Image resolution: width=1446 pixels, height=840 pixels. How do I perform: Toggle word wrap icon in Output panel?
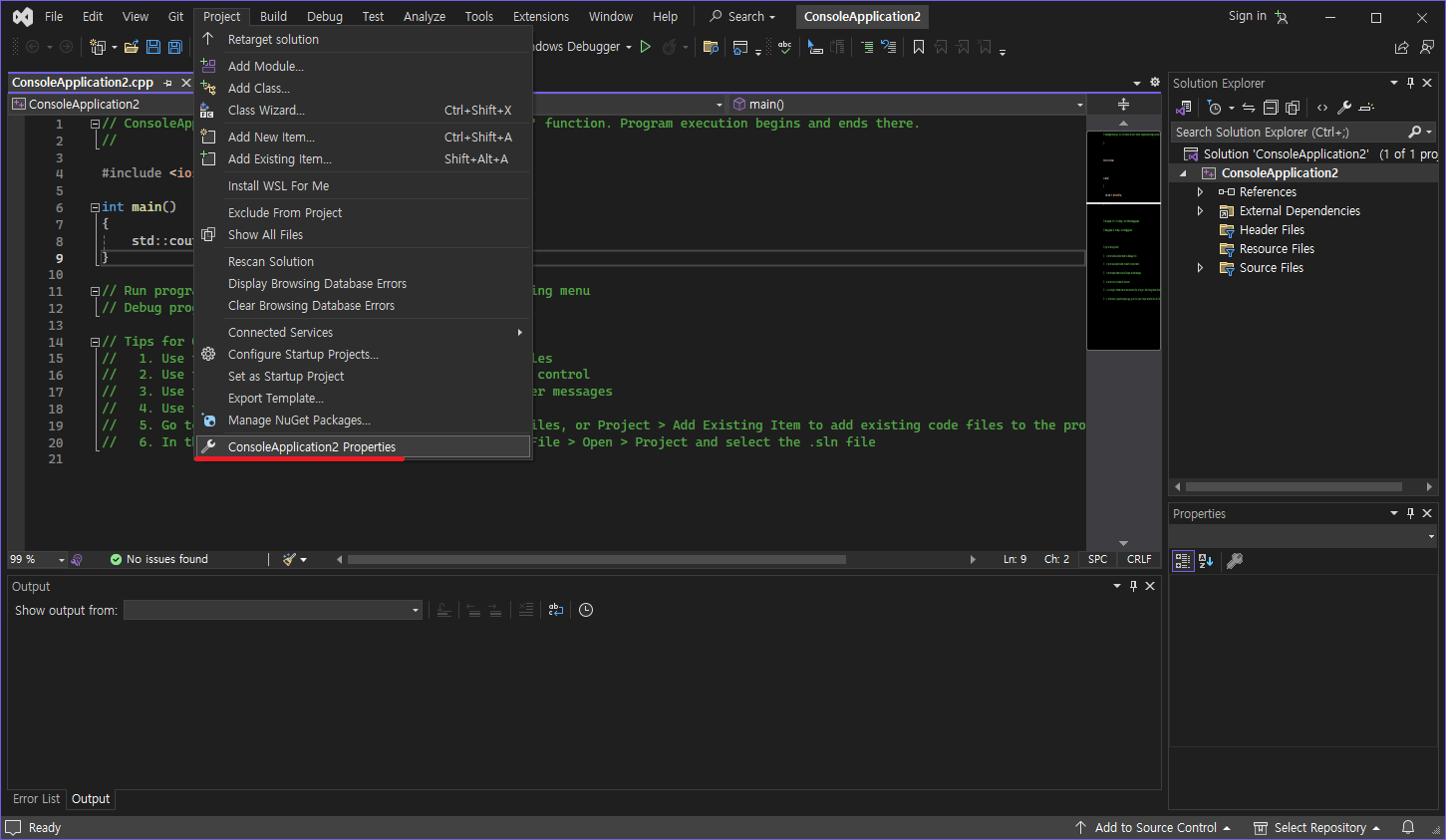tap(556, 610)
